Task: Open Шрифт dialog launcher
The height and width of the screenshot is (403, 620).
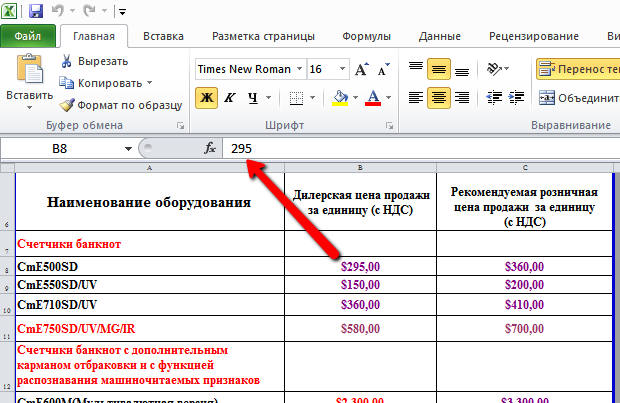Action: 389,126
